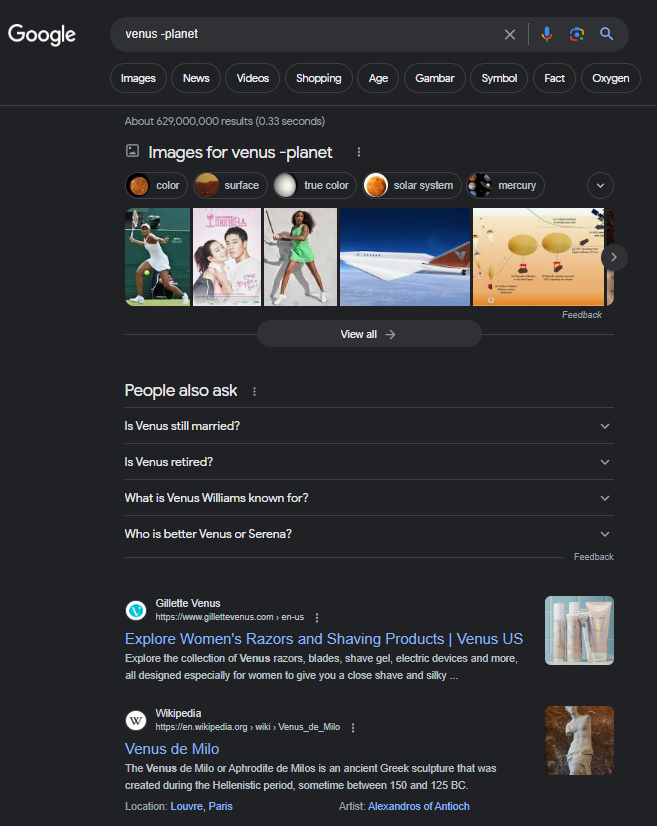Open three-dot menu for Gillette Venus result
Screen dimensions: 657x826
pos(317,617)
